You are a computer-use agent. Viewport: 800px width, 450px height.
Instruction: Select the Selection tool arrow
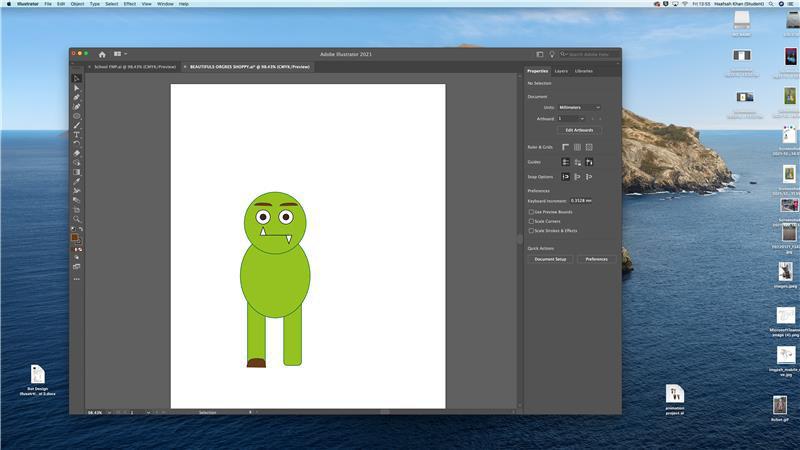click(x=77, y=79)
